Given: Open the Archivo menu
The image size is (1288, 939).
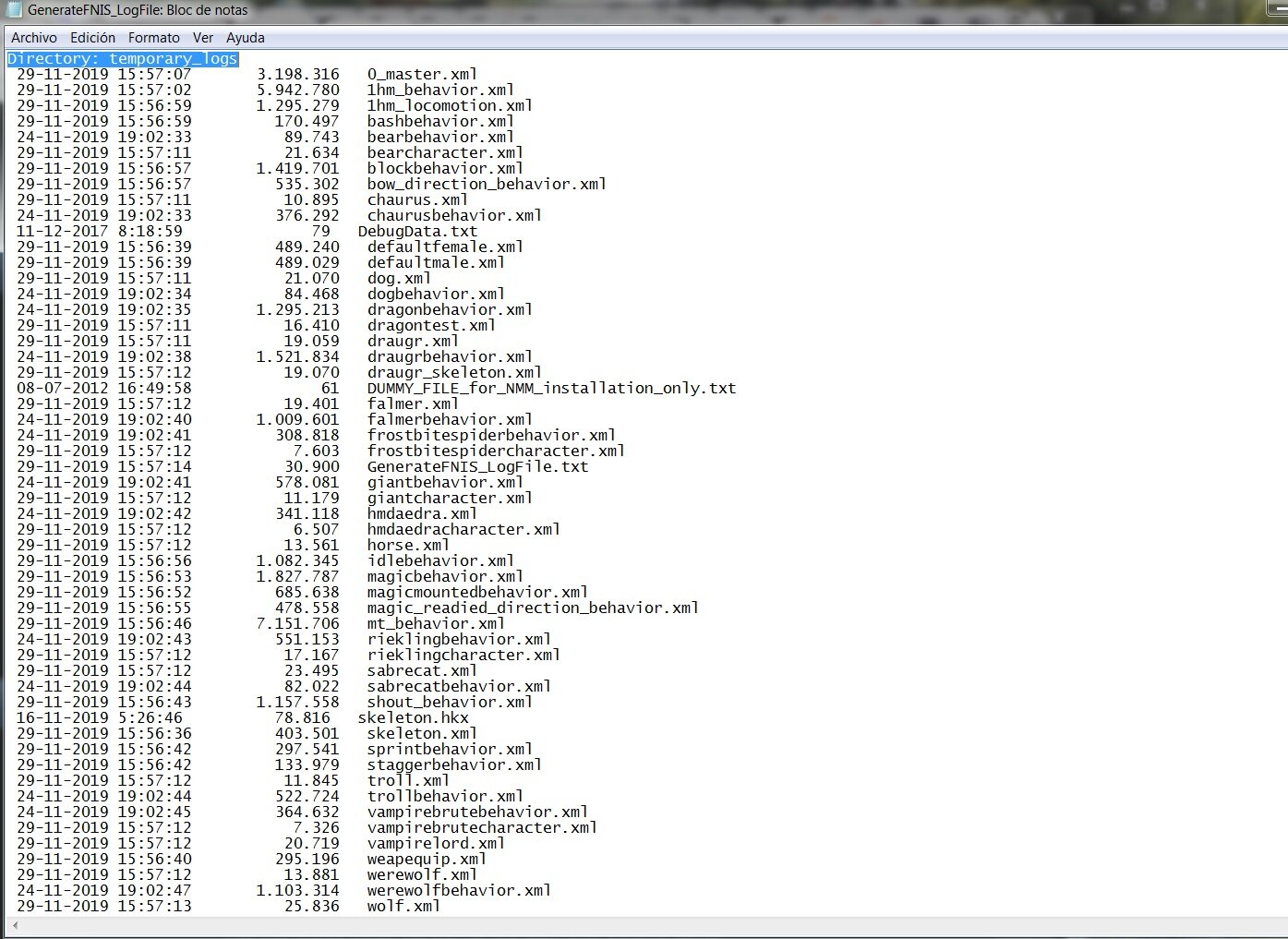Looking at the screenshot, I should point(34,38).
